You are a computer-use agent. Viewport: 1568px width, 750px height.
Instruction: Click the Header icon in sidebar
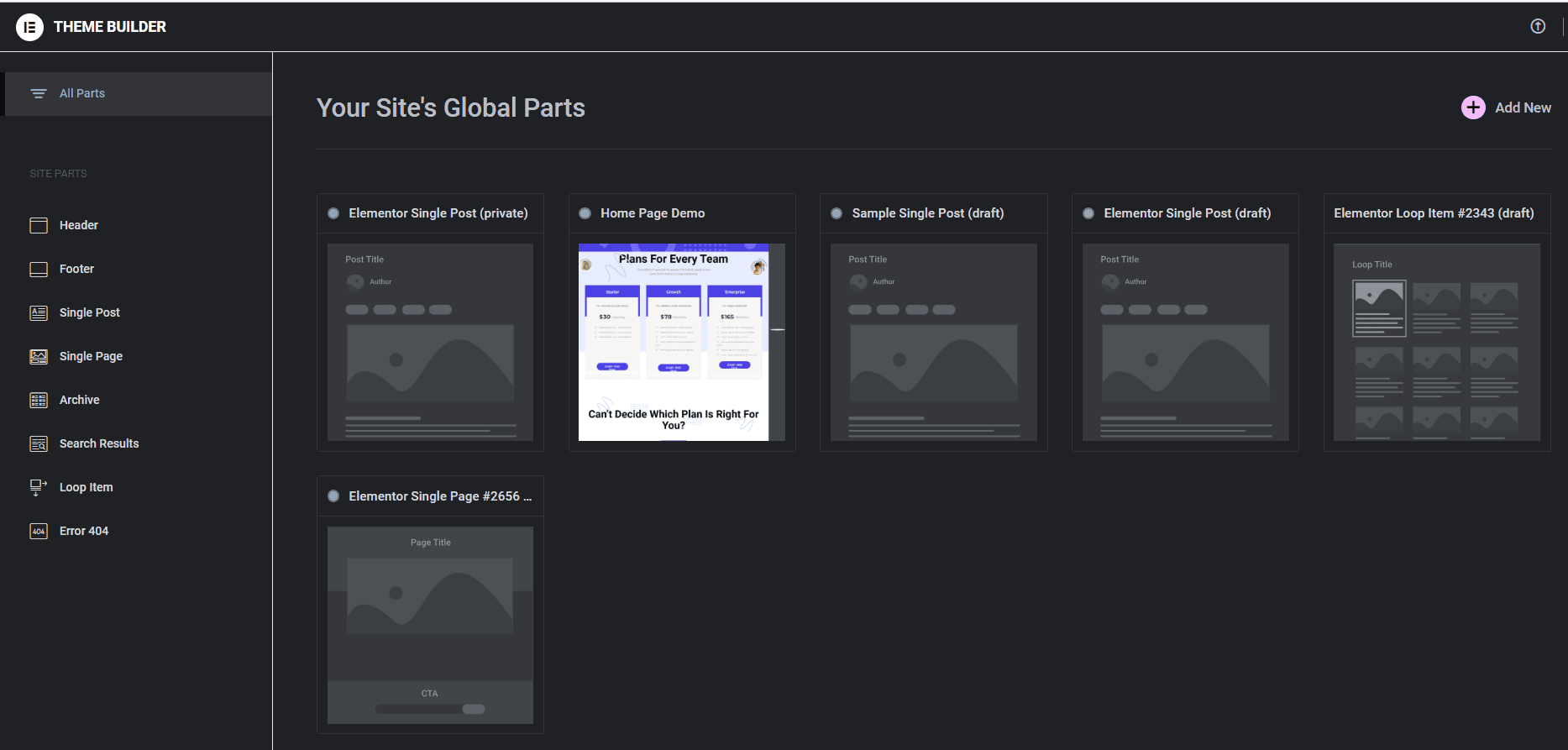click(39, 225)
